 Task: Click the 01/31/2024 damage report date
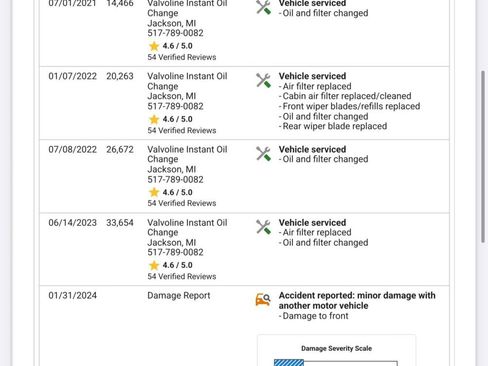point(72,296)
